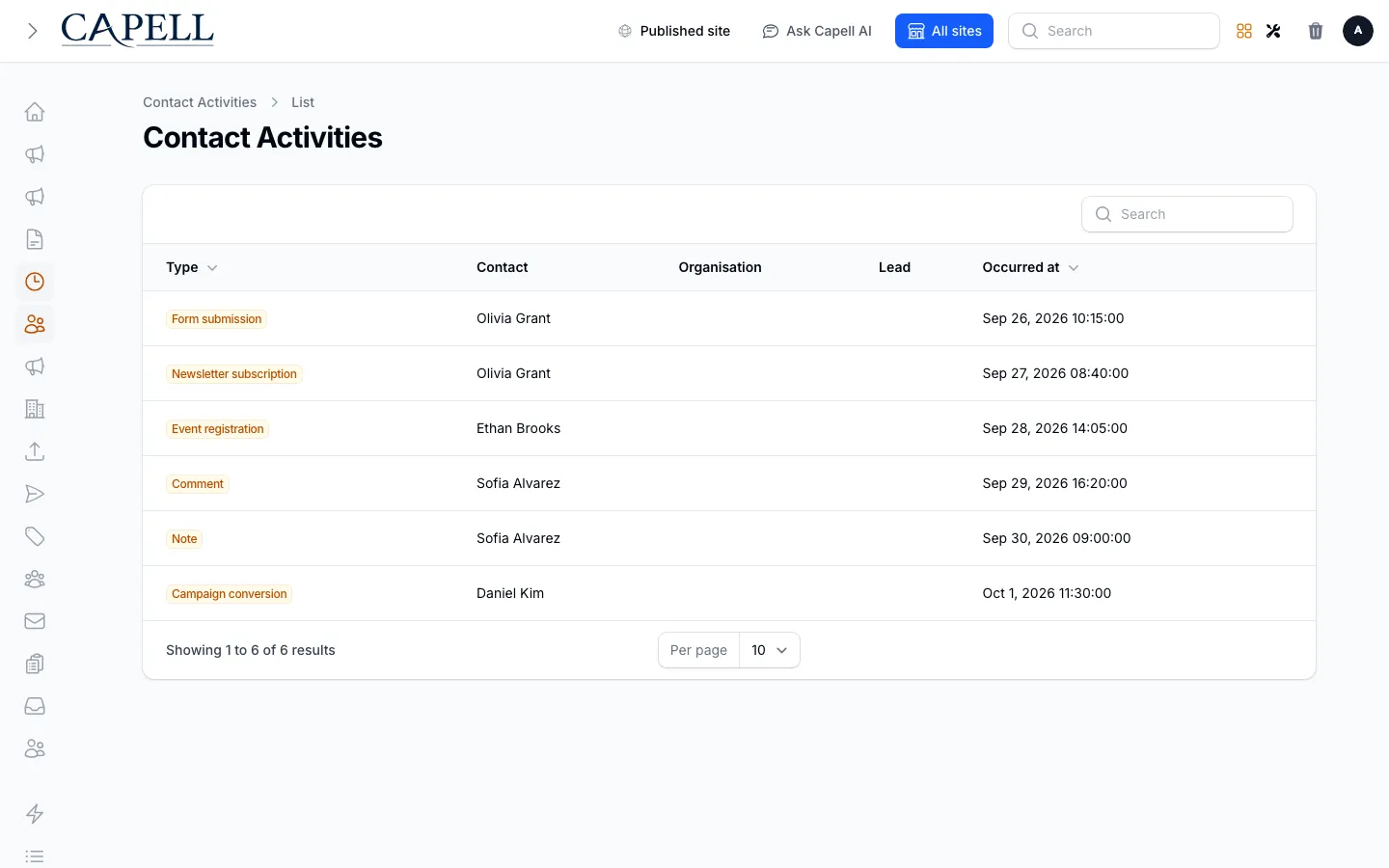Open the upload tray icon in sidebar
Screen dimensions: 1389x868
[35, 451]
